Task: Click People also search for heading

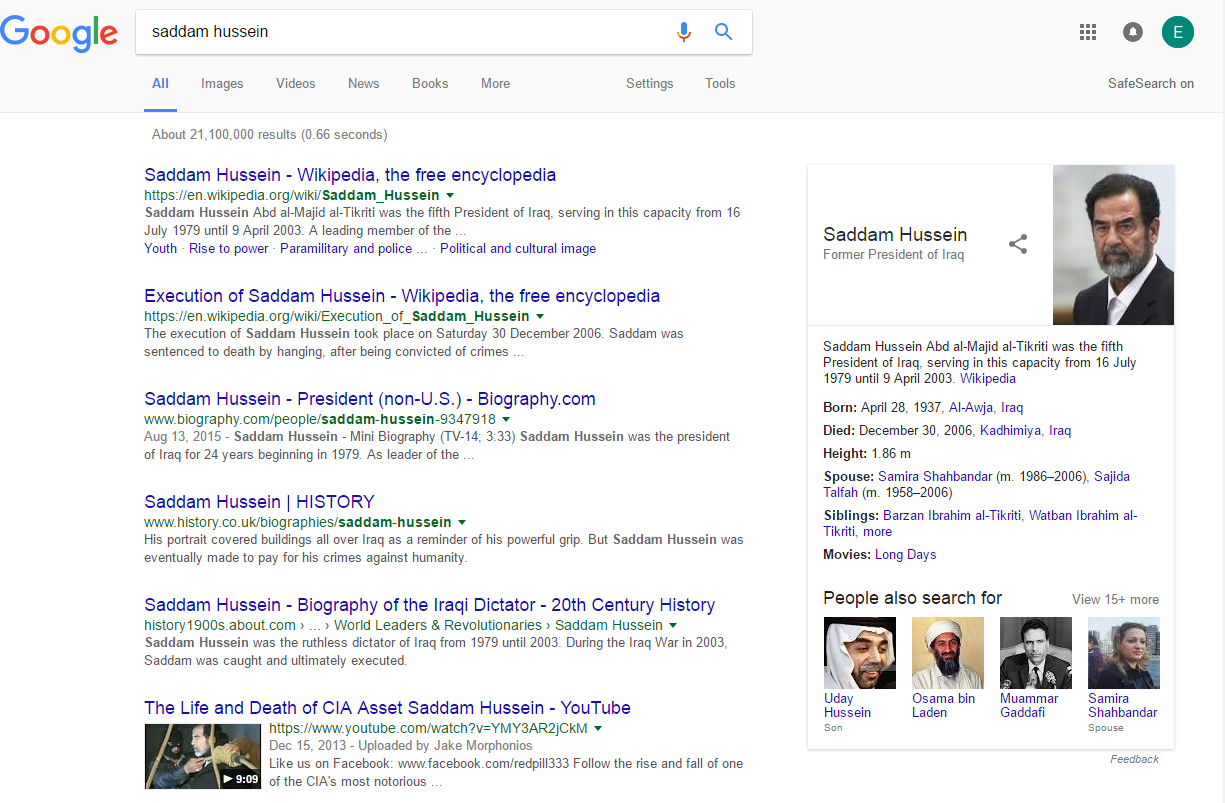Action: point(912,598)
